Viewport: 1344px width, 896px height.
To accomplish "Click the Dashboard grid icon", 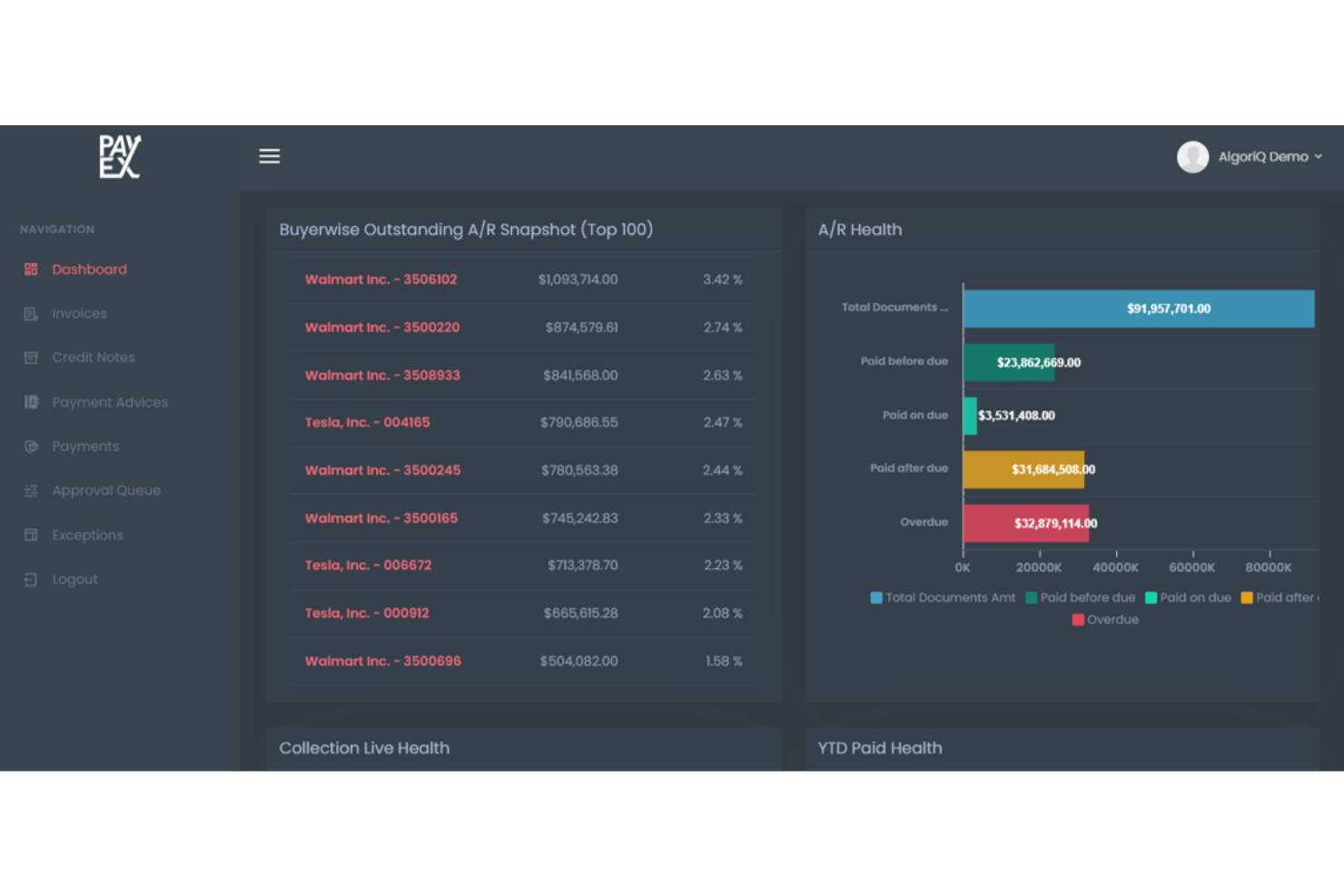I will 31,270.
